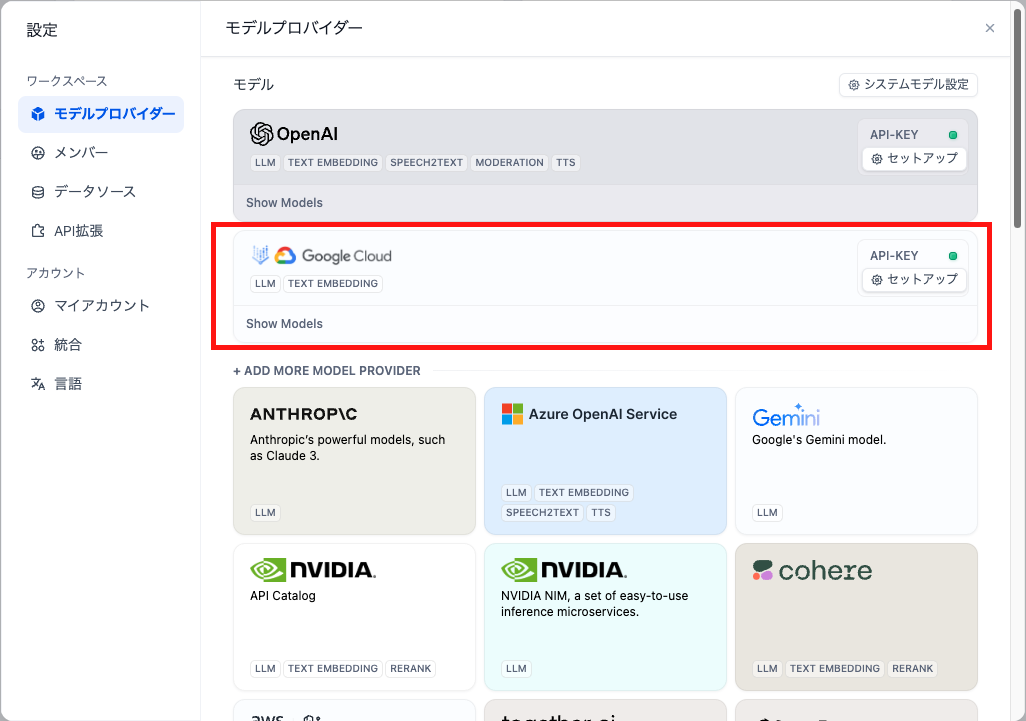Click the cube icon beside モデルプロバイダー
This screenshot has width=1026, height=721.
coord(38,114)
